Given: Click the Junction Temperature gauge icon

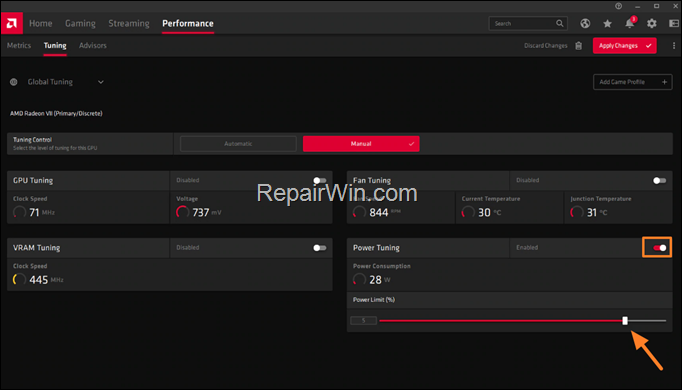Looking at the screenshot, I should click(576, 212).
